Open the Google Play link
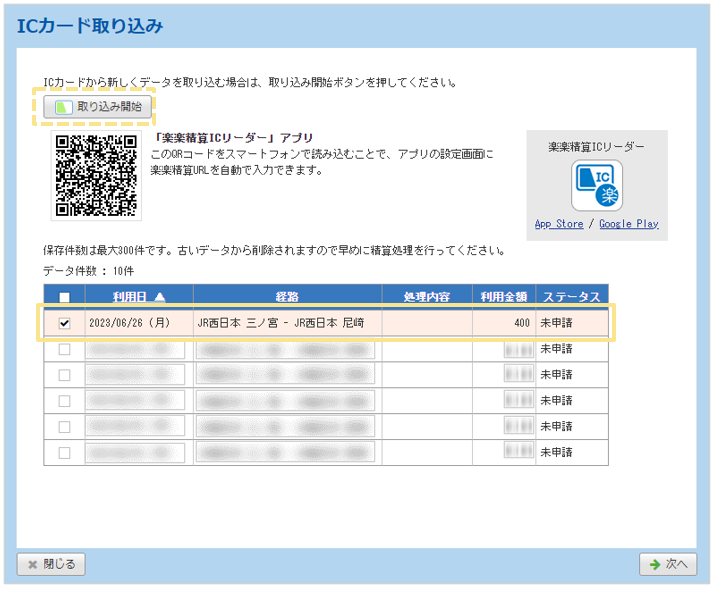715x591 pixels. point(629,224)
